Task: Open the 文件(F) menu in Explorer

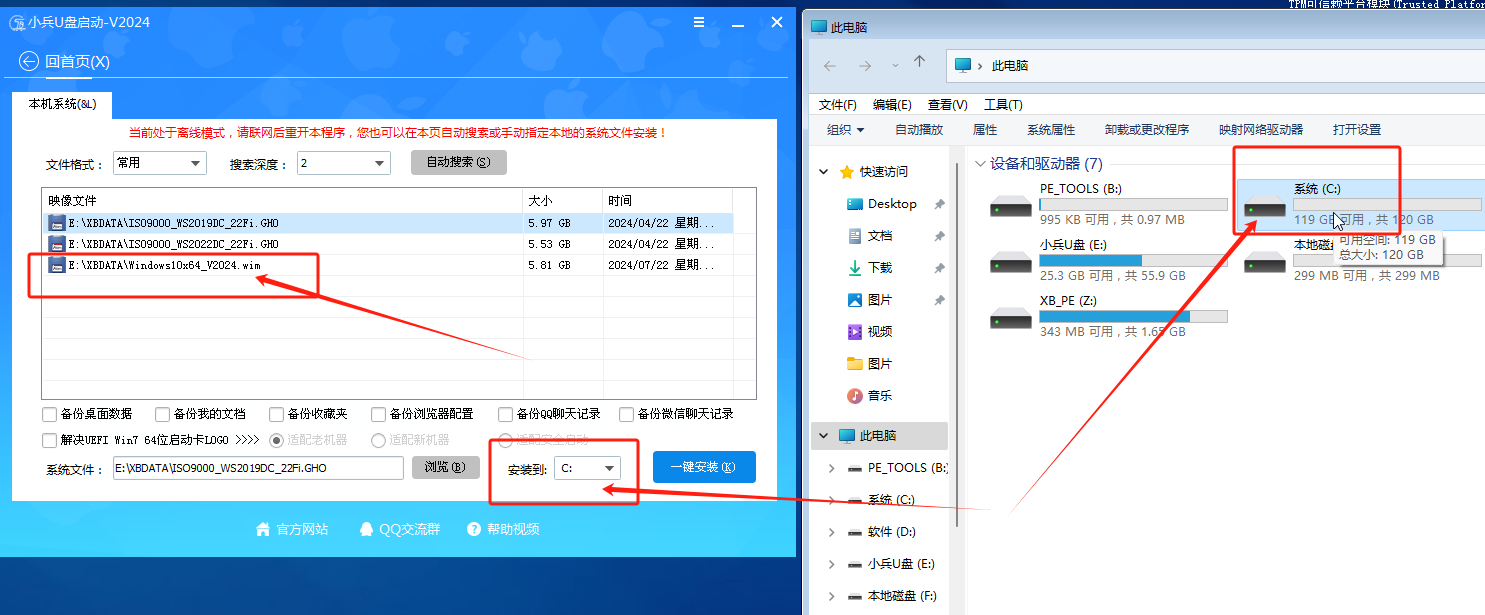Action: click(838, 105)
